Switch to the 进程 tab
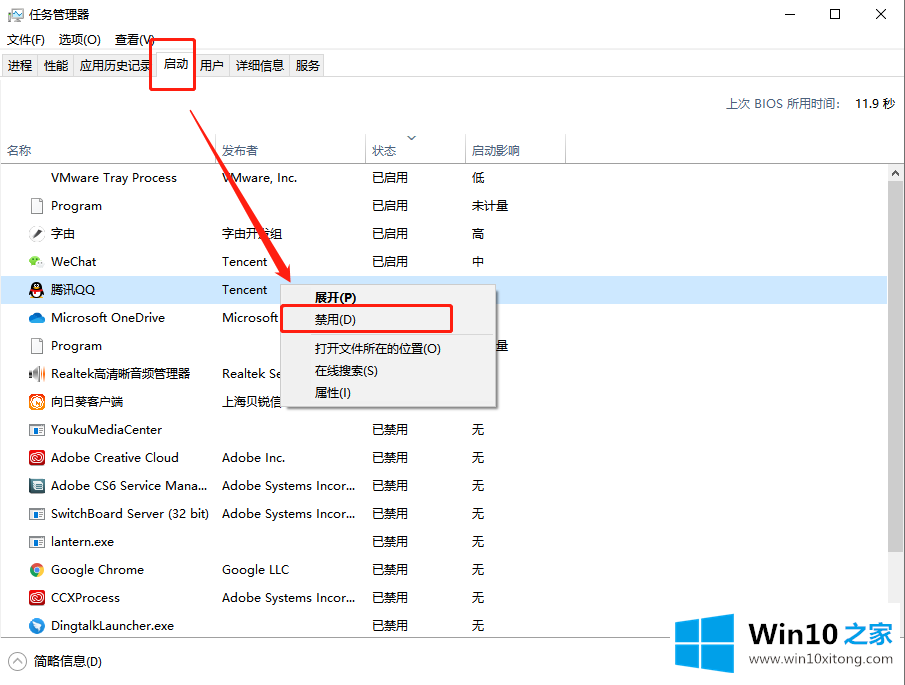The height and width of the screenshot is (685, 905). tap(20, 66)
